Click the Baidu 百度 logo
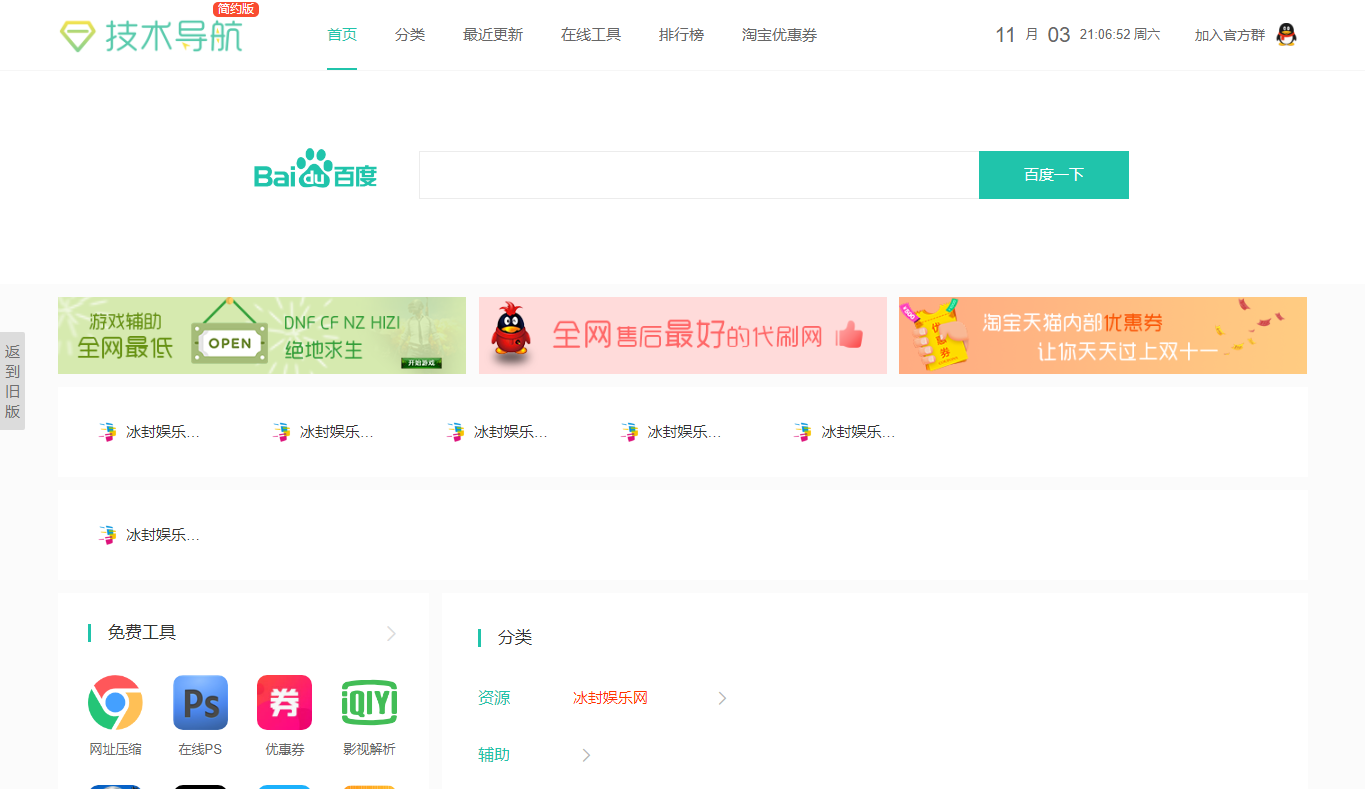This screenshot has height=789, width=1365. click(x=315, y=170)
